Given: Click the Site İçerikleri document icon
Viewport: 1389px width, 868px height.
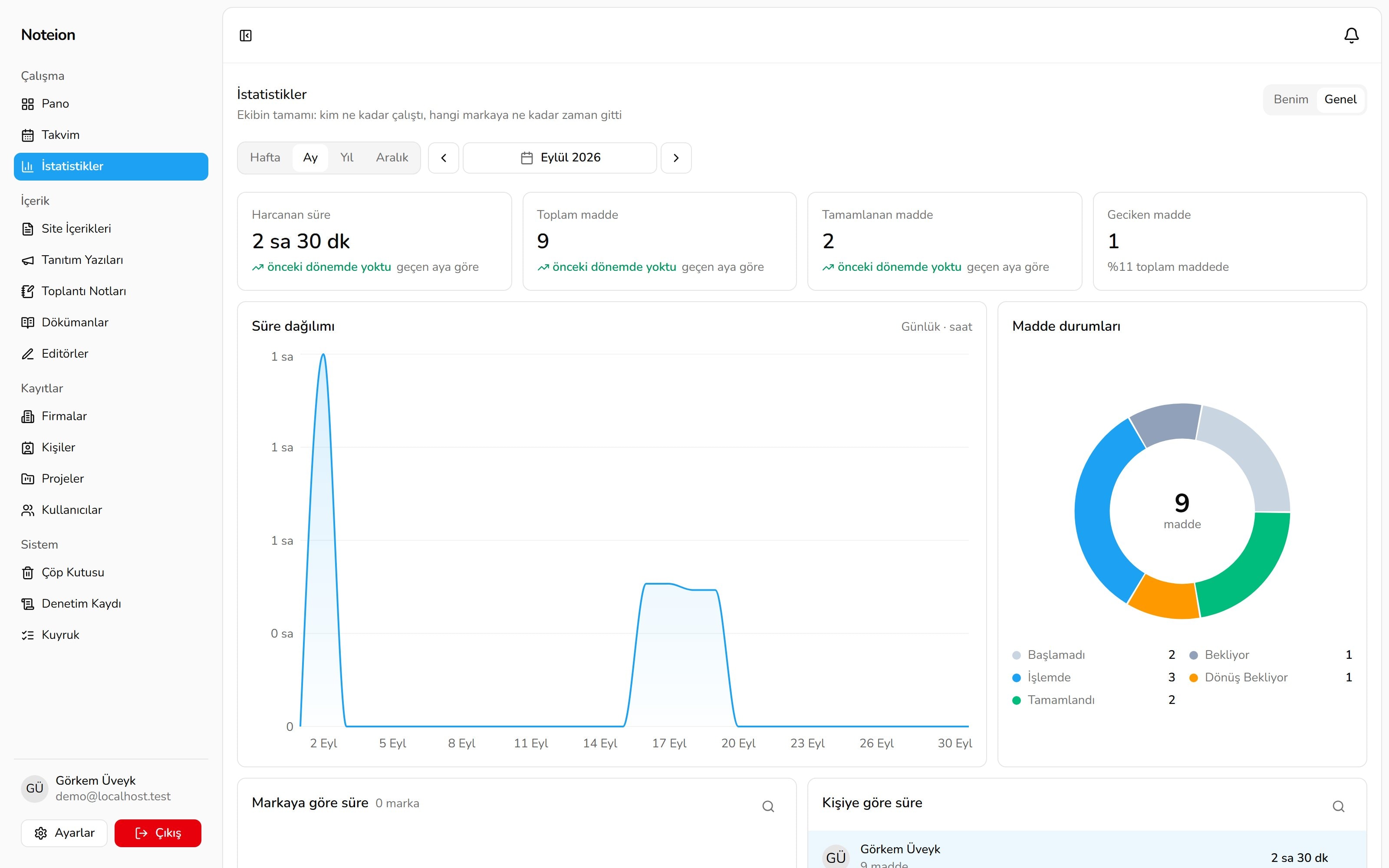Looking at the screenshot, I should (27, 229).
